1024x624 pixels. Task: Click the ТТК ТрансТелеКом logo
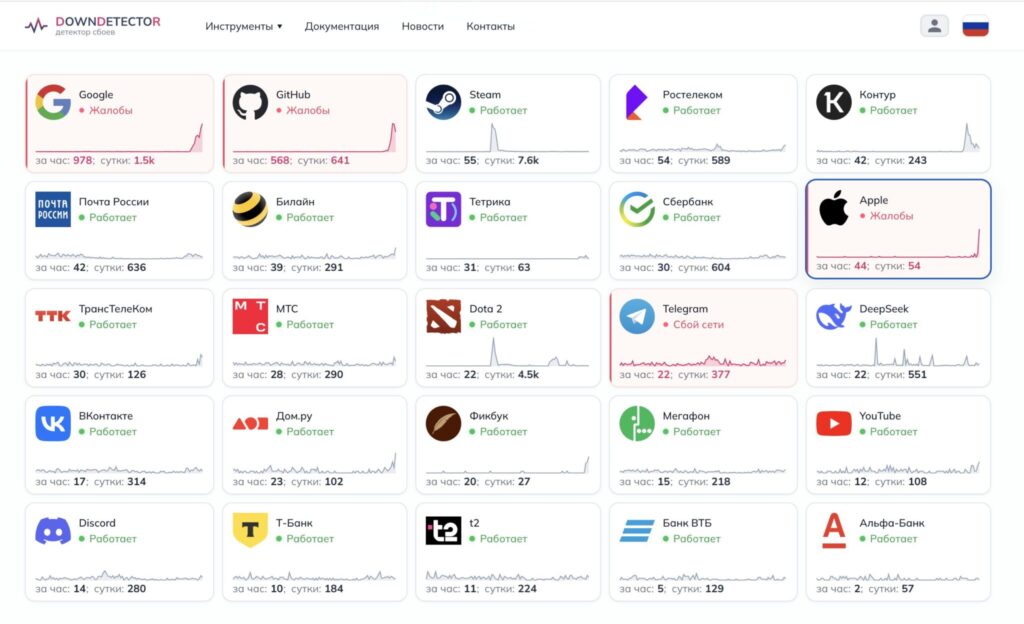[x=53, y=316]
